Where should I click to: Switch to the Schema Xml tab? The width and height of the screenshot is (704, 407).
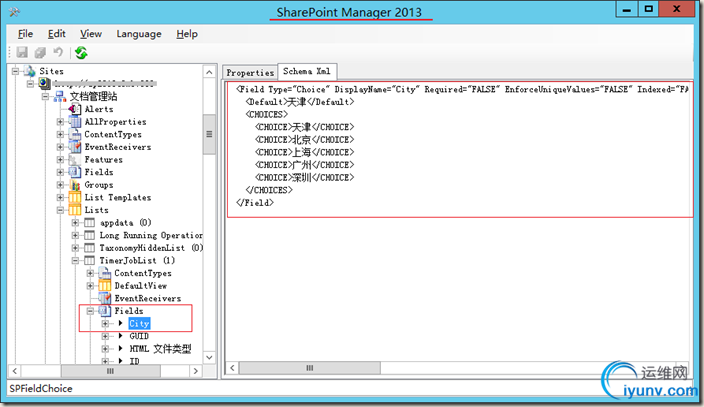[x=308, y=72]
